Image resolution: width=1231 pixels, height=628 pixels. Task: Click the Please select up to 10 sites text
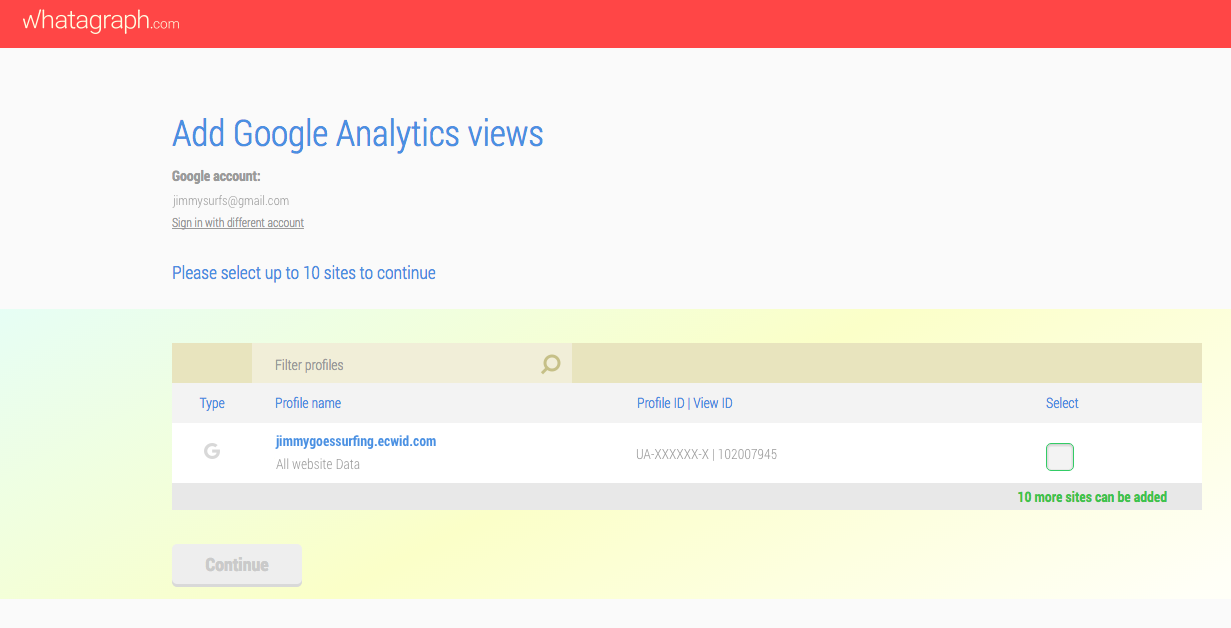coord(303,273)
